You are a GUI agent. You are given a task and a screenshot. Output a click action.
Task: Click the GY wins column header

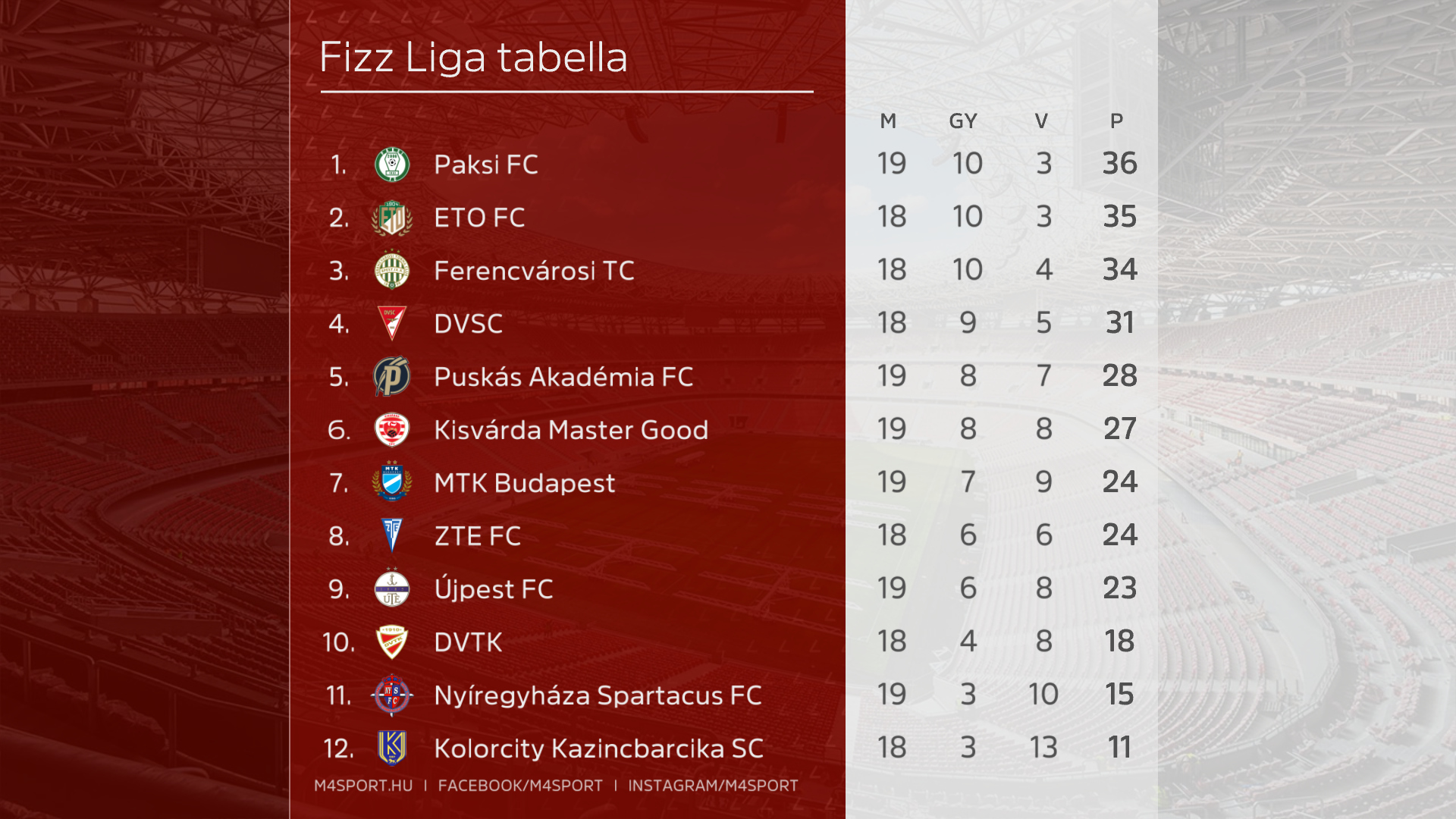(x=963, y=121)
